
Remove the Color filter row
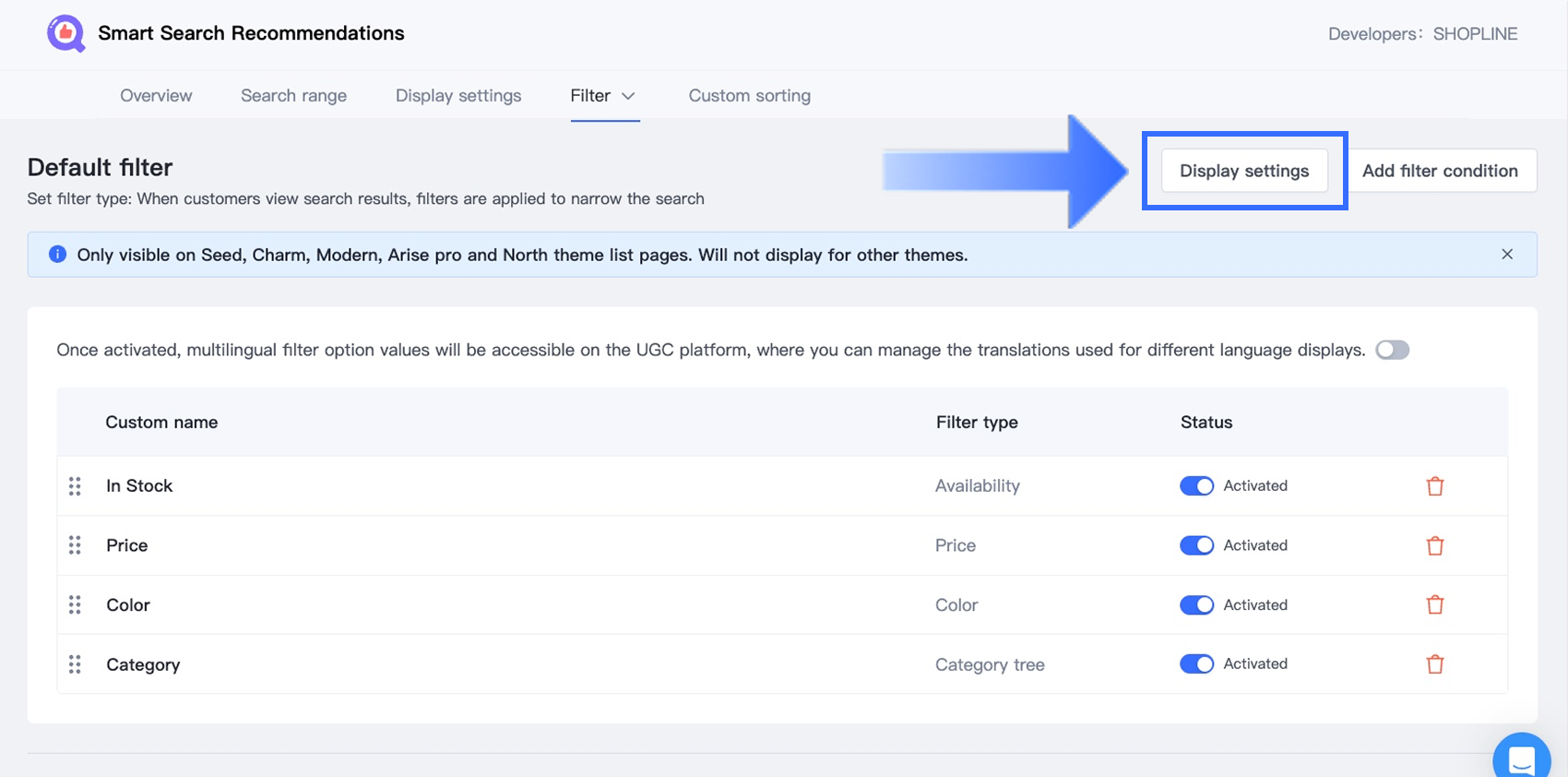click(1434, 605)
